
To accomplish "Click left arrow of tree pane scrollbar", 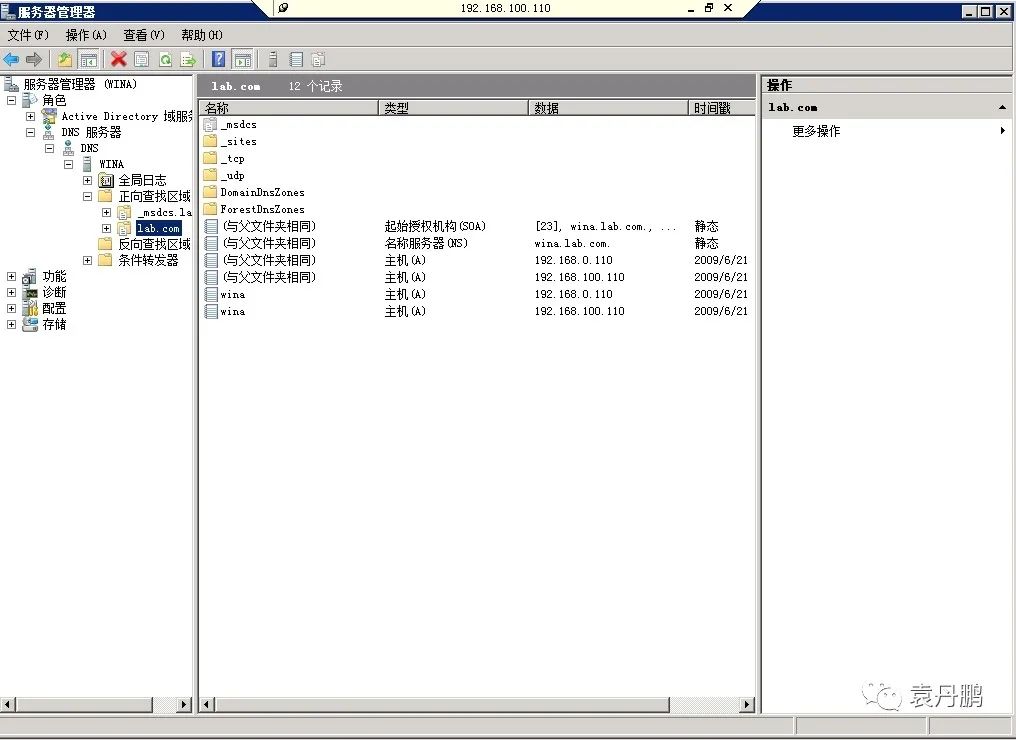I will click(x=7, y=704).
